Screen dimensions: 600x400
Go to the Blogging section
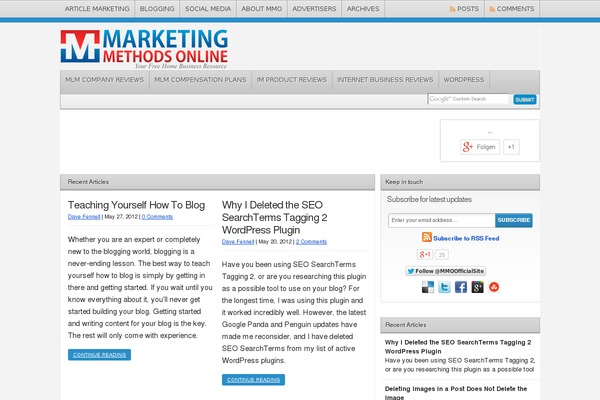(x=157, y=9)
